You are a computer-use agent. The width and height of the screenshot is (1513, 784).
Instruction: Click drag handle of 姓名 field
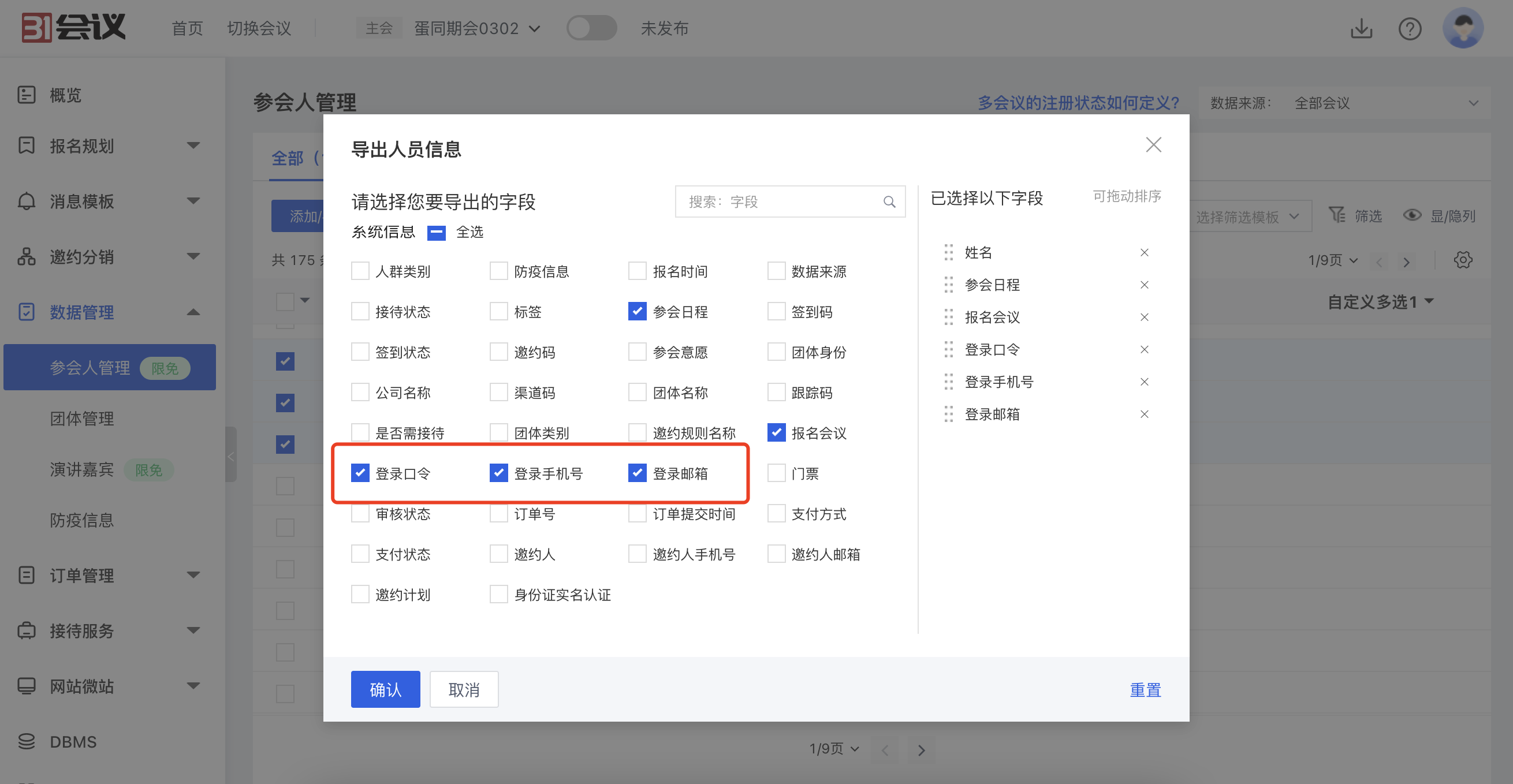pos(948,252)
